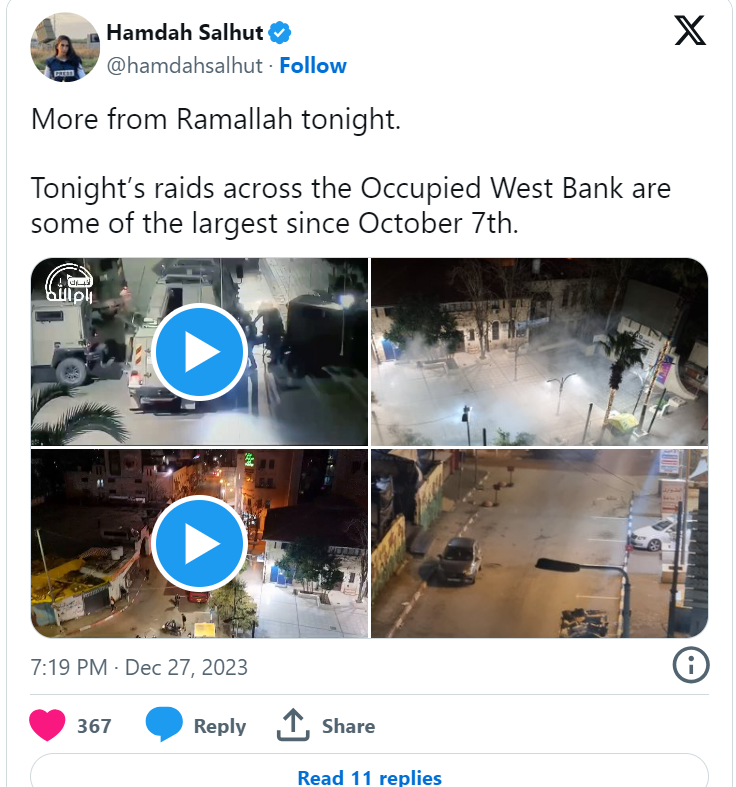Open the smoky plaza photo thumbnail
The image size is (736, 787).
(540, 352)
